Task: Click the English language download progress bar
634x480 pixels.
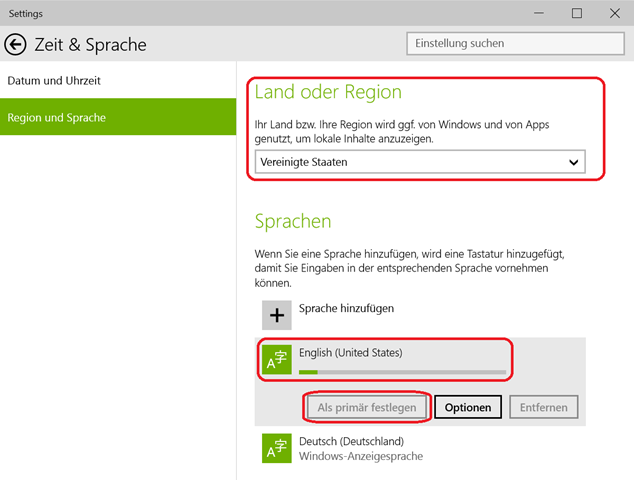Action: 402,372
